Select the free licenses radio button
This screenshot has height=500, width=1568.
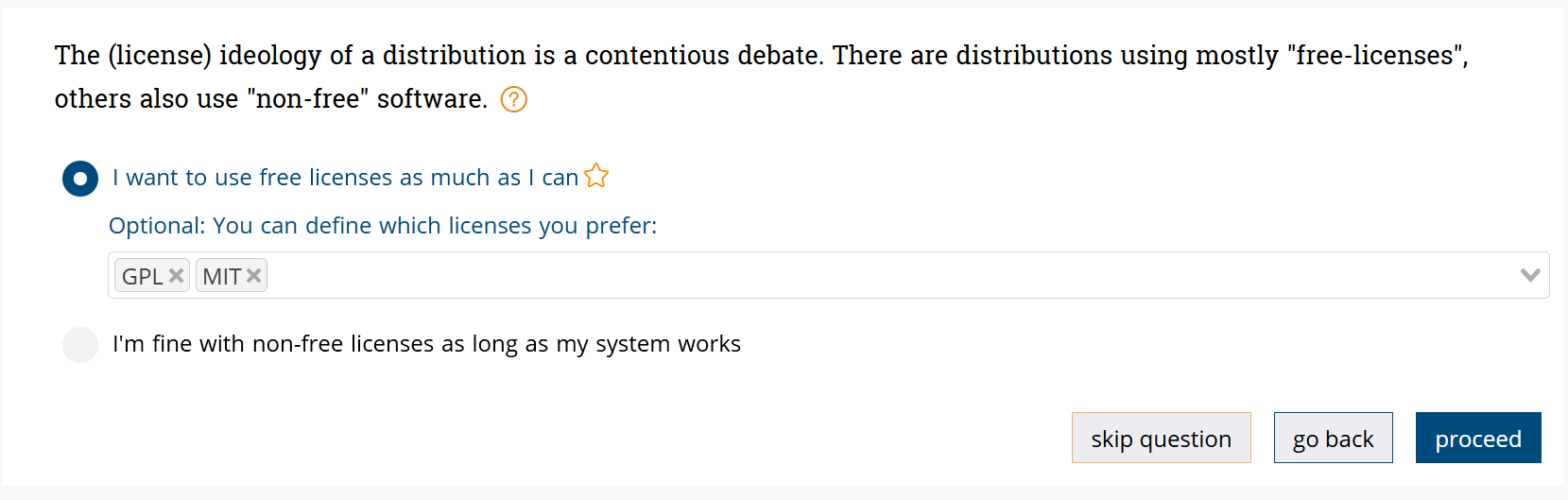click(80, 179)
